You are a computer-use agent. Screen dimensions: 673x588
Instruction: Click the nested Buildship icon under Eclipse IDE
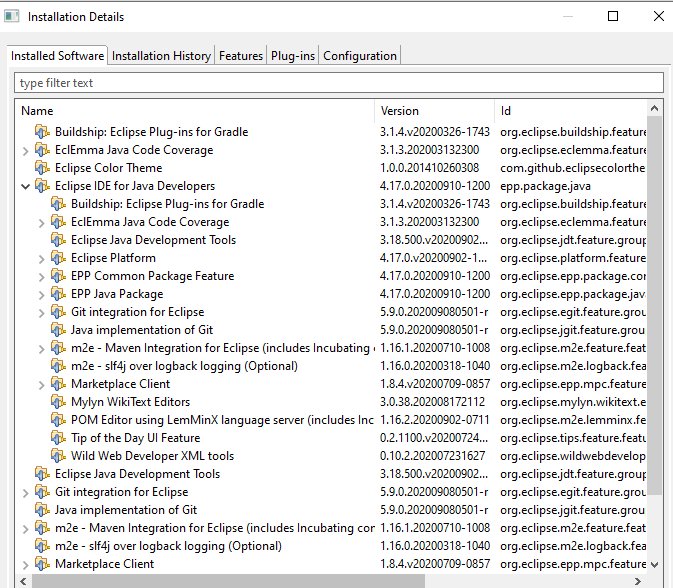(x=58, y=204)
